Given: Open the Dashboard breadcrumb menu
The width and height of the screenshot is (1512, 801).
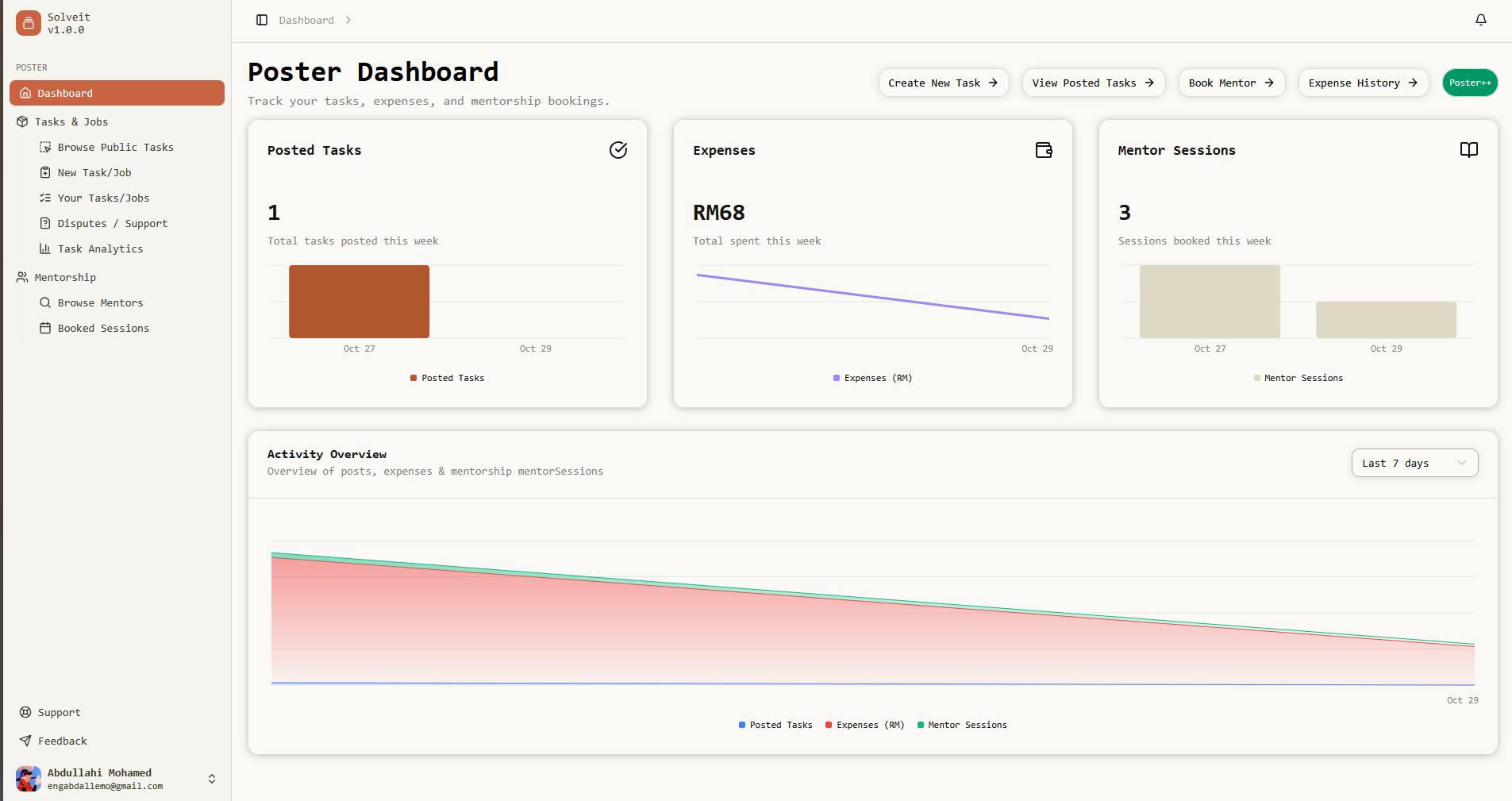Looking at the screenshot, I should [307, 20].
